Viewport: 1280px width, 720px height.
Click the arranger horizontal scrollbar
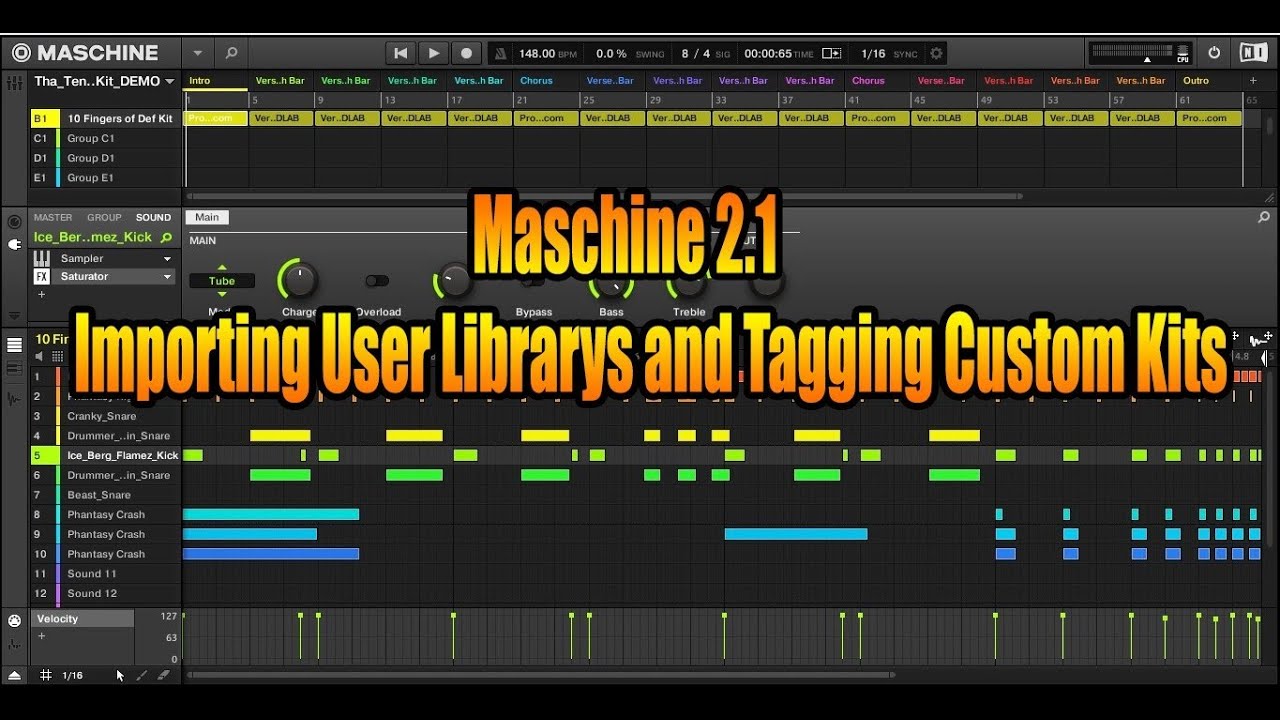[604, 197]
